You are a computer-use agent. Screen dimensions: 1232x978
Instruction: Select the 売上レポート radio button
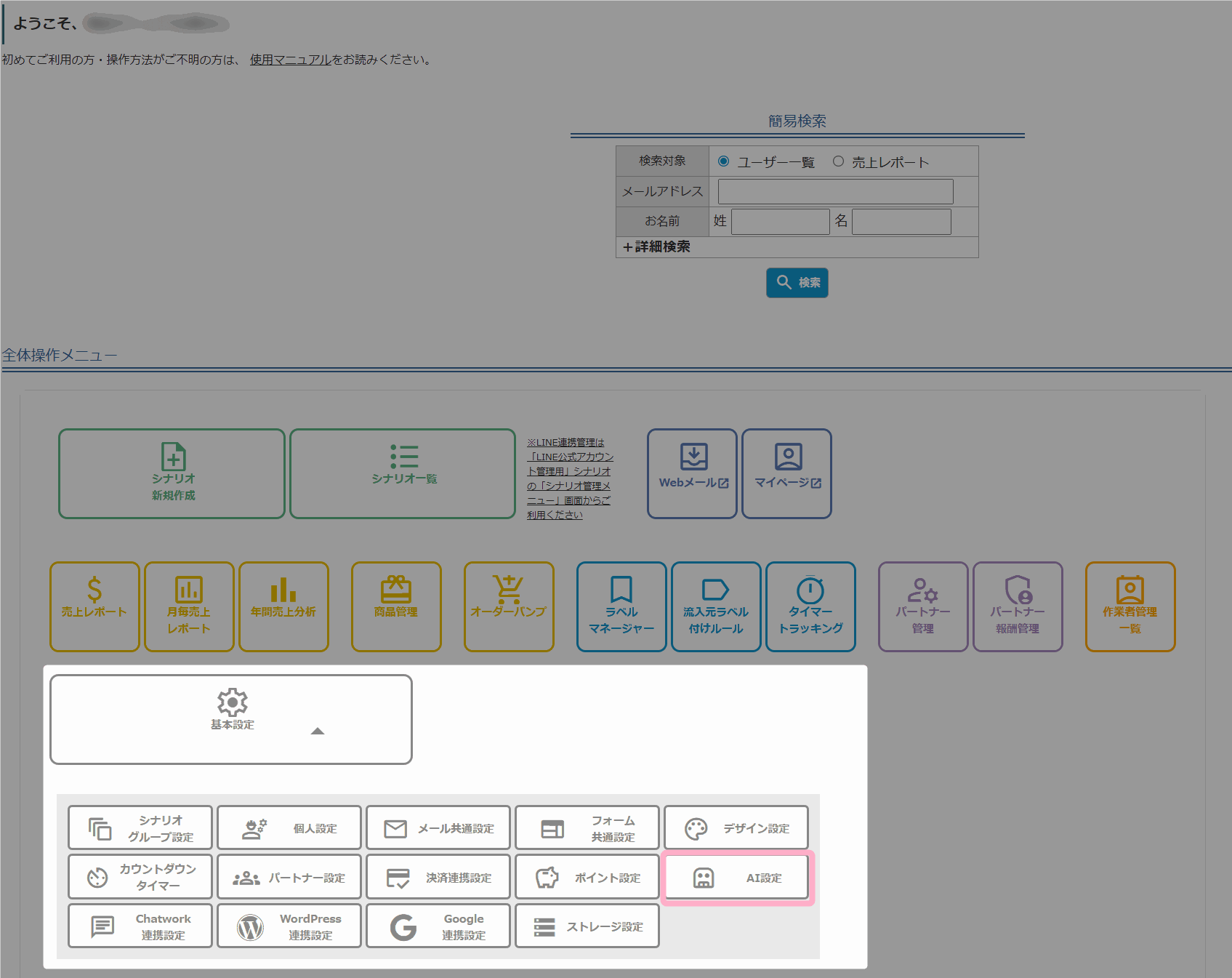(838, 161)
